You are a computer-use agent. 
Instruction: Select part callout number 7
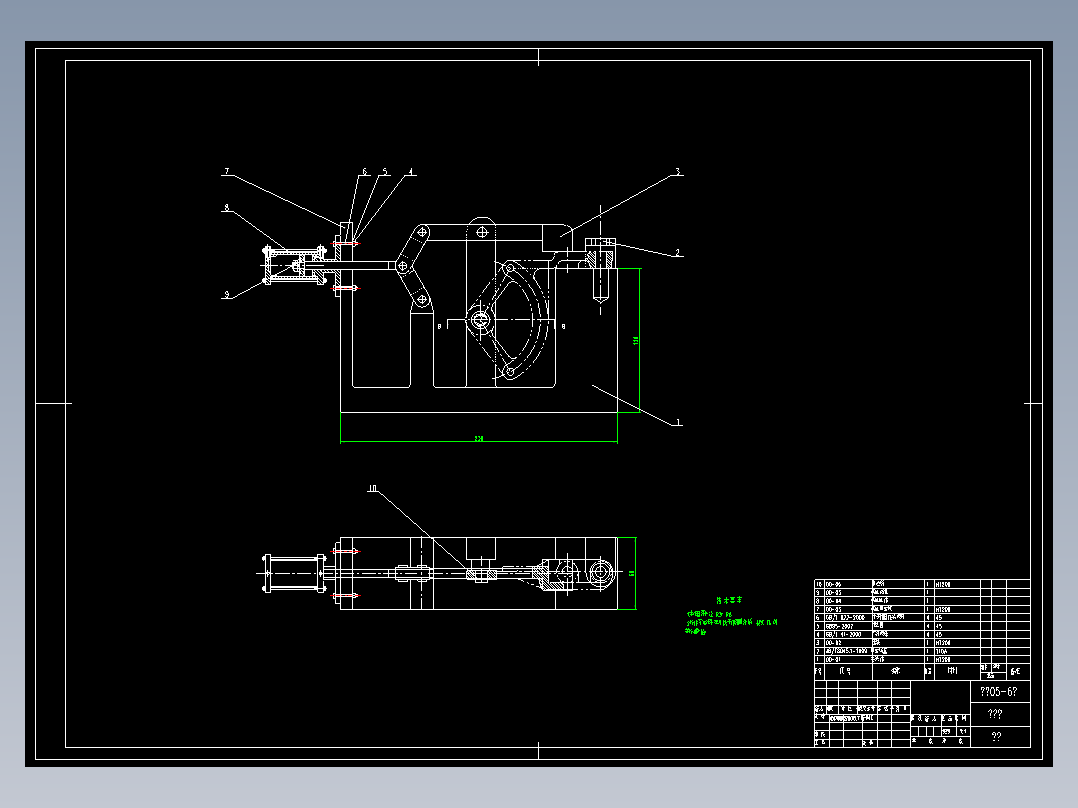226,171
